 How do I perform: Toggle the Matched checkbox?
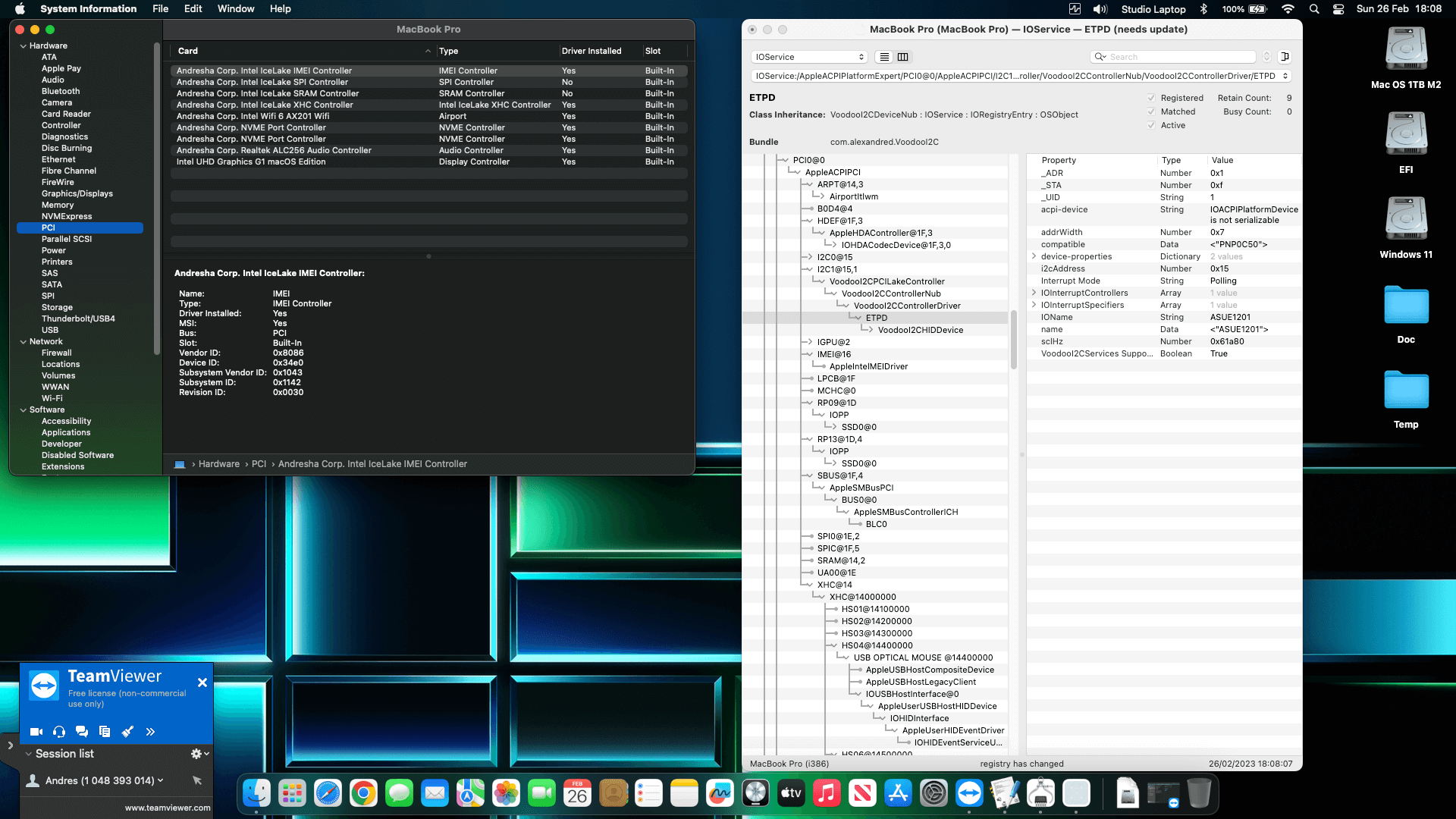1151,111
